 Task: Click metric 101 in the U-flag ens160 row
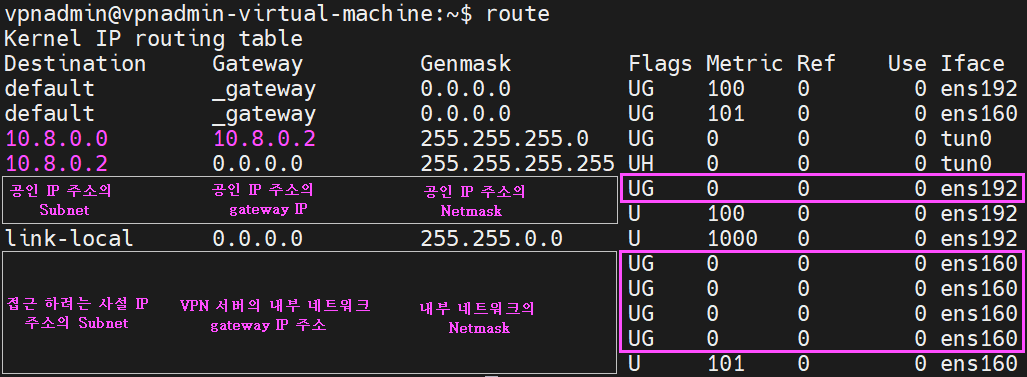pyautogui.click(x=726, y=364)
